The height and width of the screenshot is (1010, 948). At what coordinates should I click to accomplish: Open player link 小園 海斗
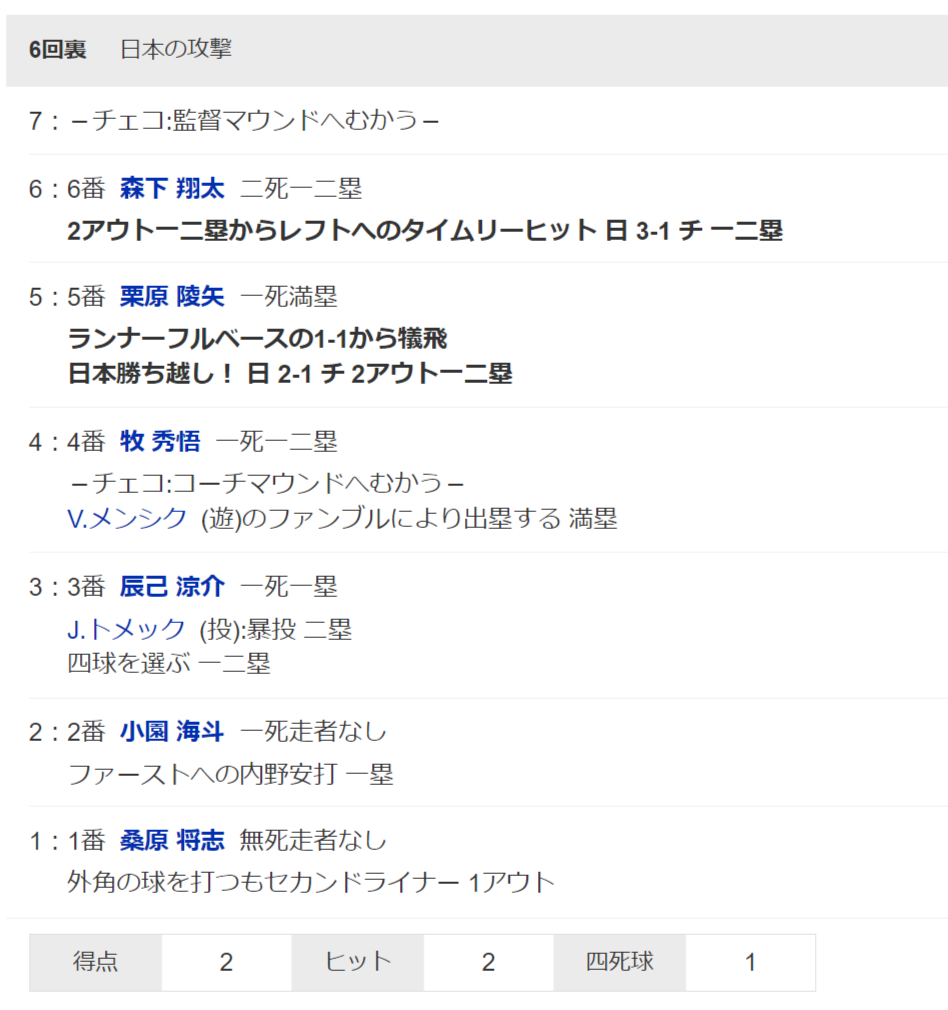(x=172, y=732)
